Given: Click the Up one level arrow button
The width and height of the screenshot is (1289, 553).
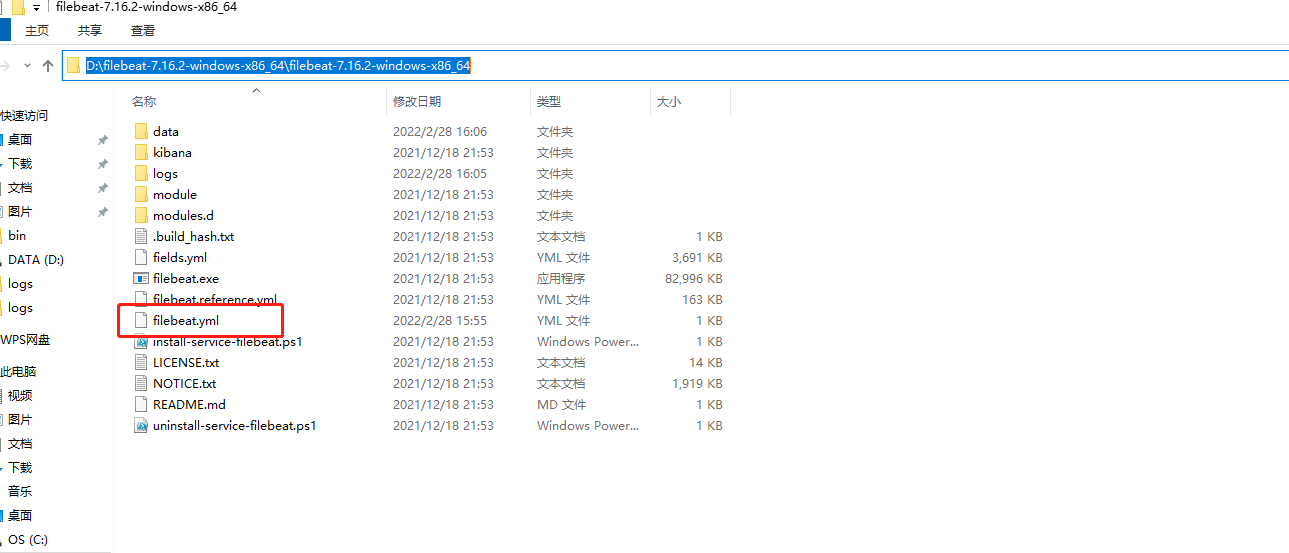Looking at the screenshot, I should tap(47, 66).
